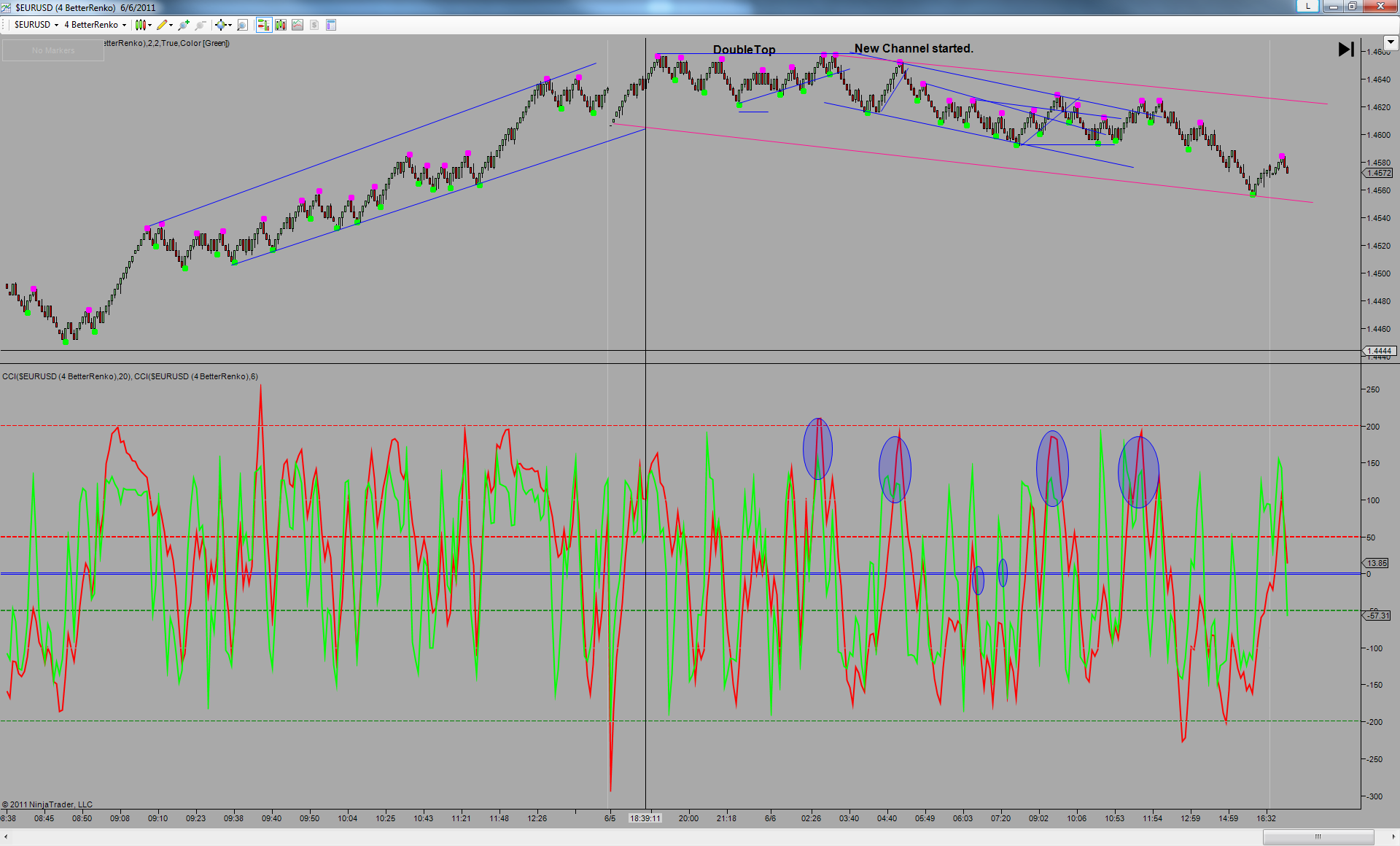Click the scrollbar right arrow

1393,837
